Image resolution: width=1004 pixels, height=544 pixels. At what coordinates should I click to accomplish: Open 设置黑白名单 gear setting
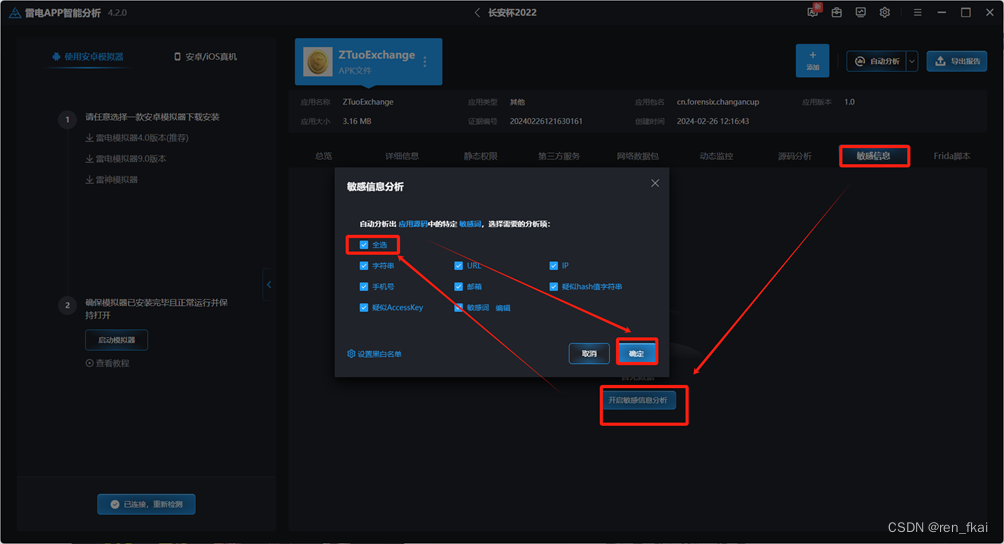[375, 354]
